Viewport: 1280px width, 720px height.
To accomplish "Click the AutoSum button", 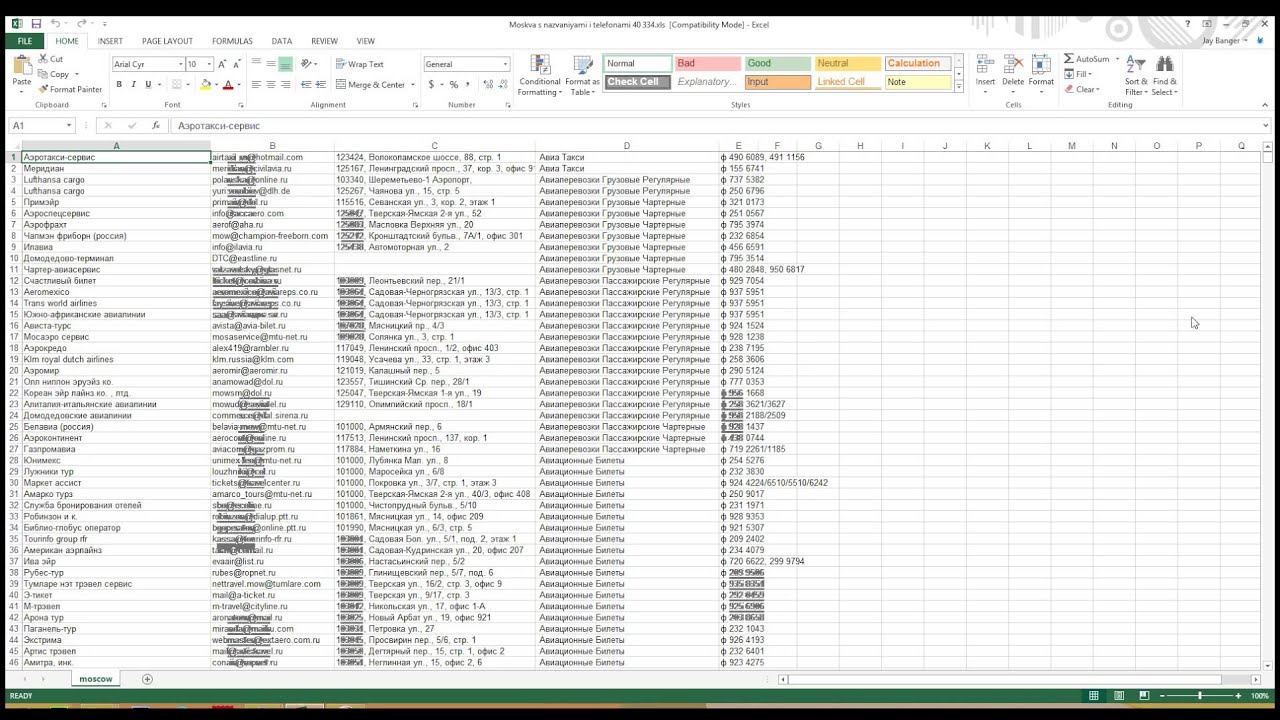I will [1086, 59].
